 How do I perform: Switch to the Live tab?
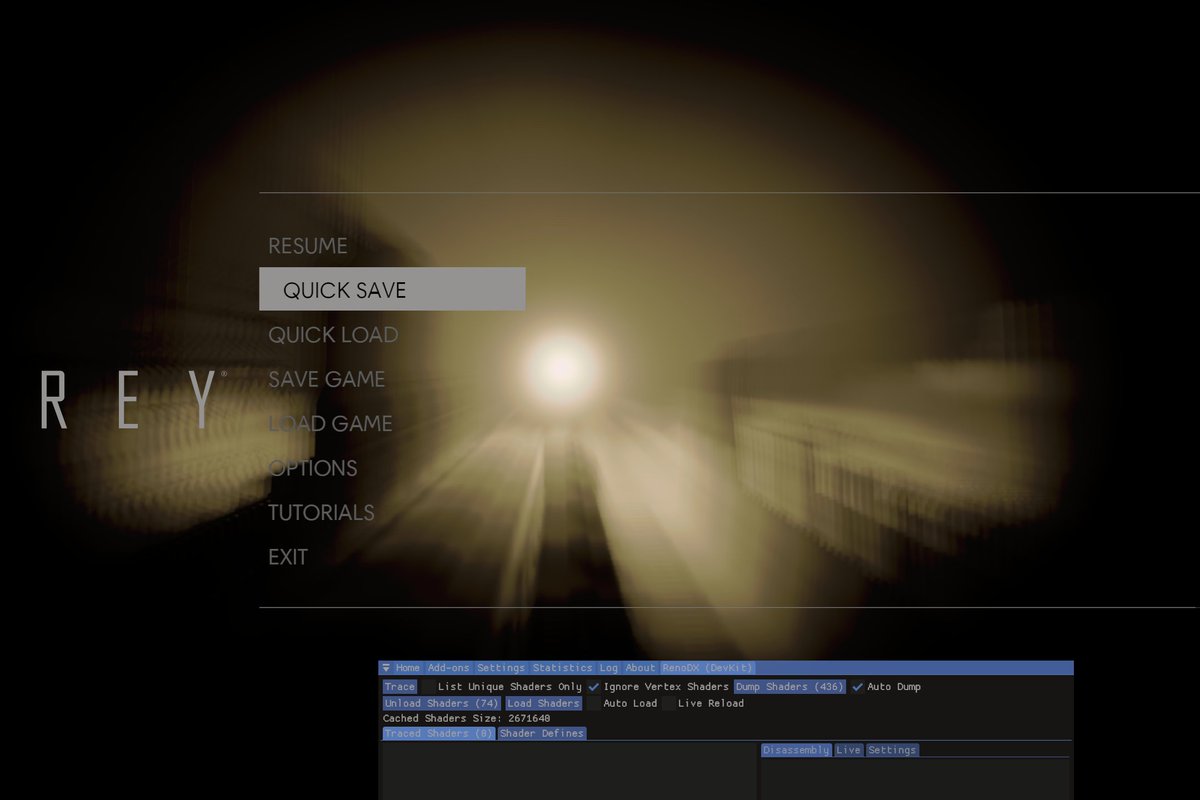848,750
